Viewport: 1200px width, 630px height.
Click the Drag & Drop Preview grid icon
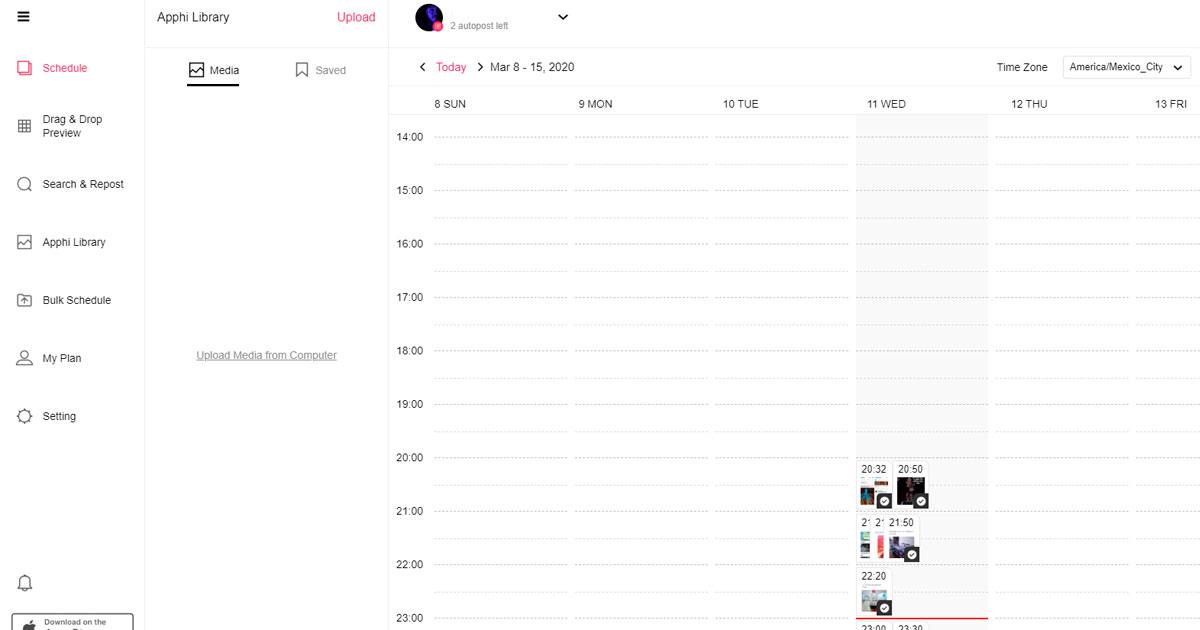(x=25, y=126)
